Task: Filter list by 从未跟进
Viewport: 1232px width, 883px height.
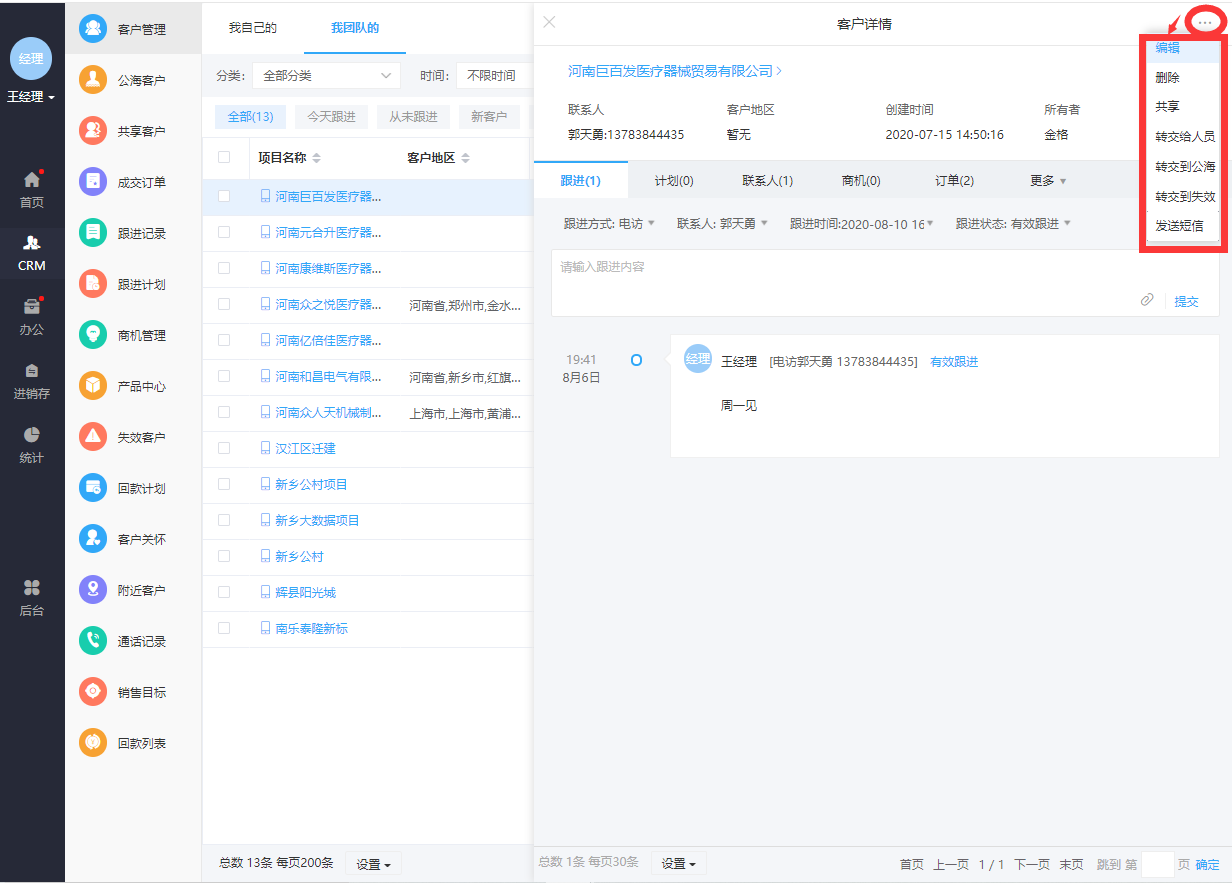Action: [x=414, y=117]
